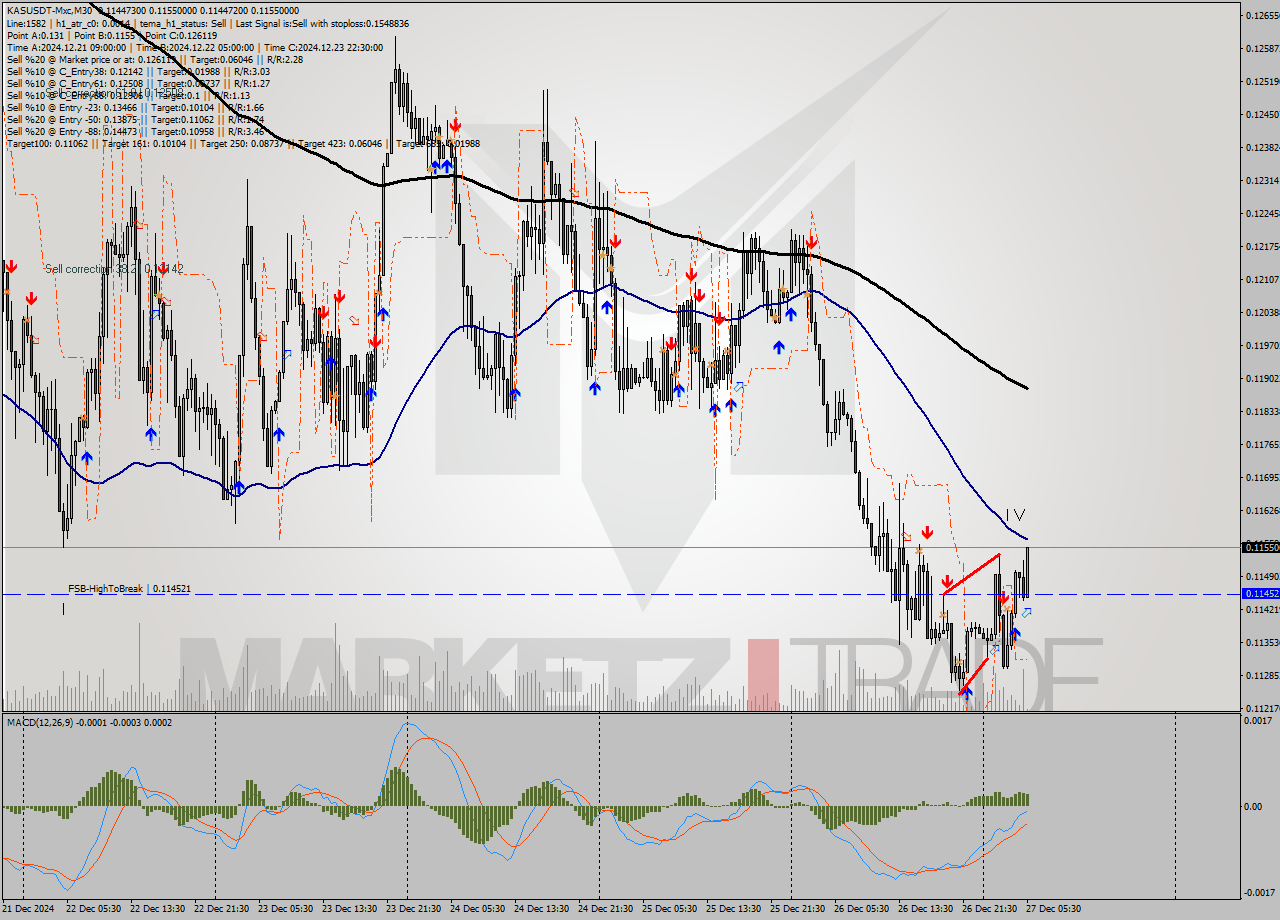Click the Point A:0.131 text line
The height and width of the screenshot is (920, 1280).
point(111,35)
